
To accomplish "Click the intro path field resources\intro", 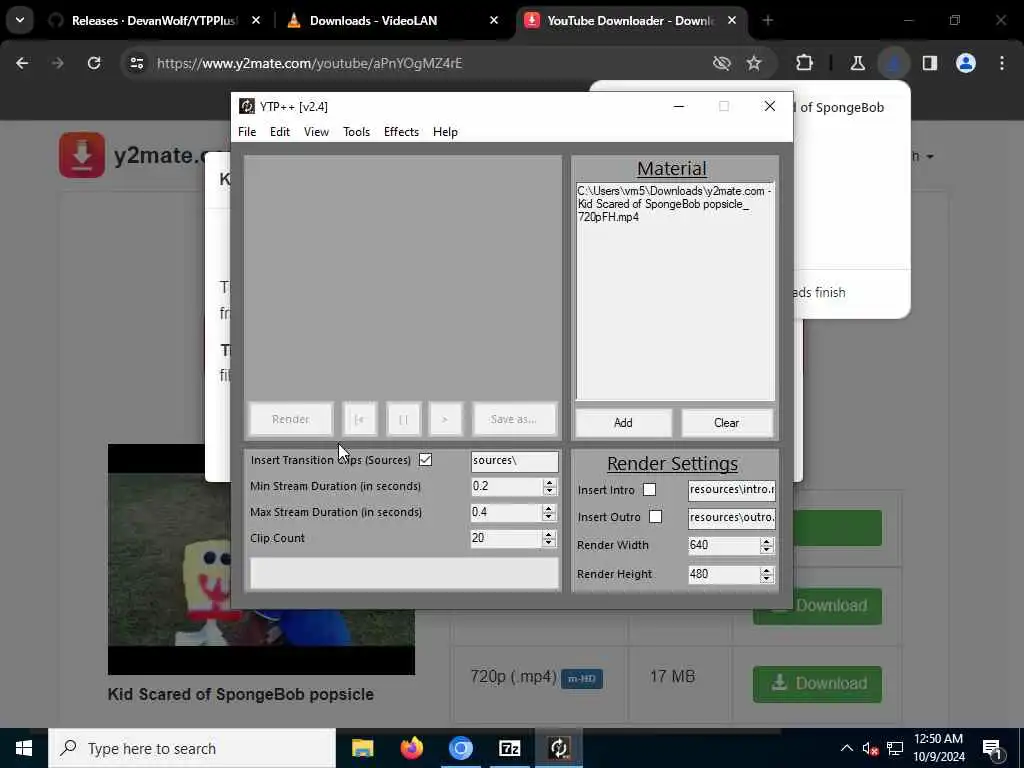I will pyautogui.click(x=731, y=490).
